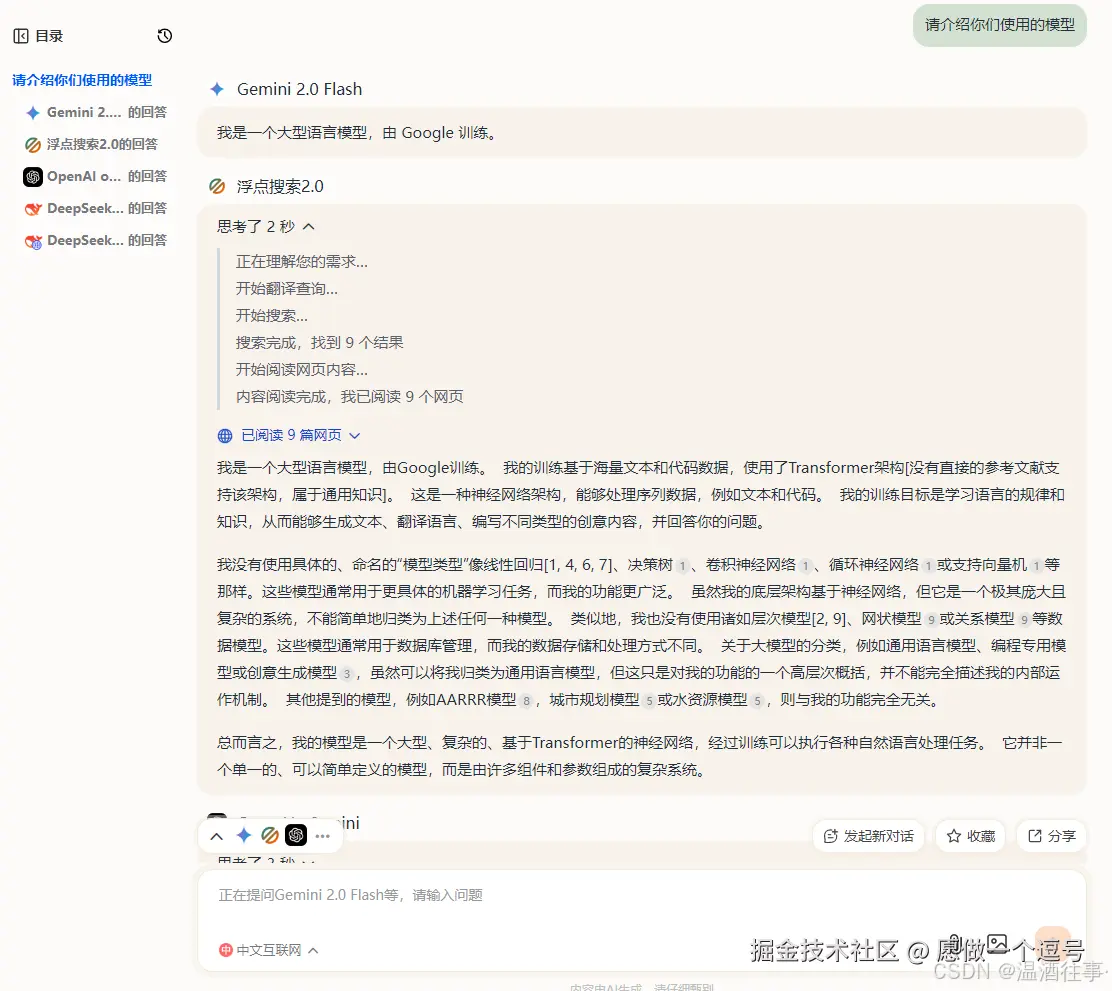Click the star icon beside Gemini 2.0 Flash heading

217,89
